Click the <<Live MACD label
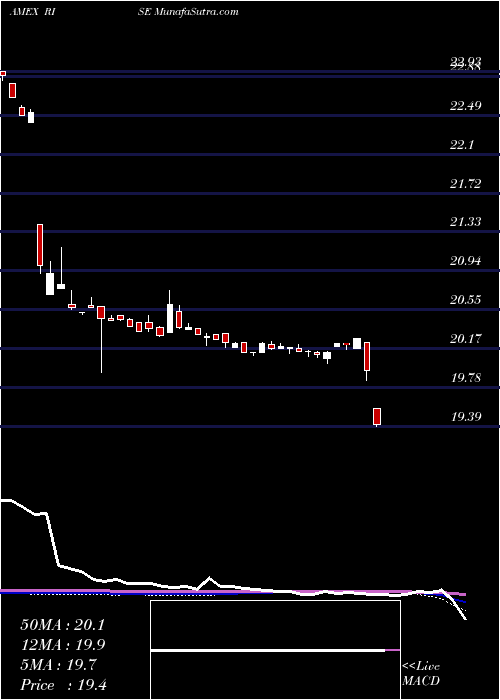The width and height of the screenshot is (500, 700). pos(421,674)
